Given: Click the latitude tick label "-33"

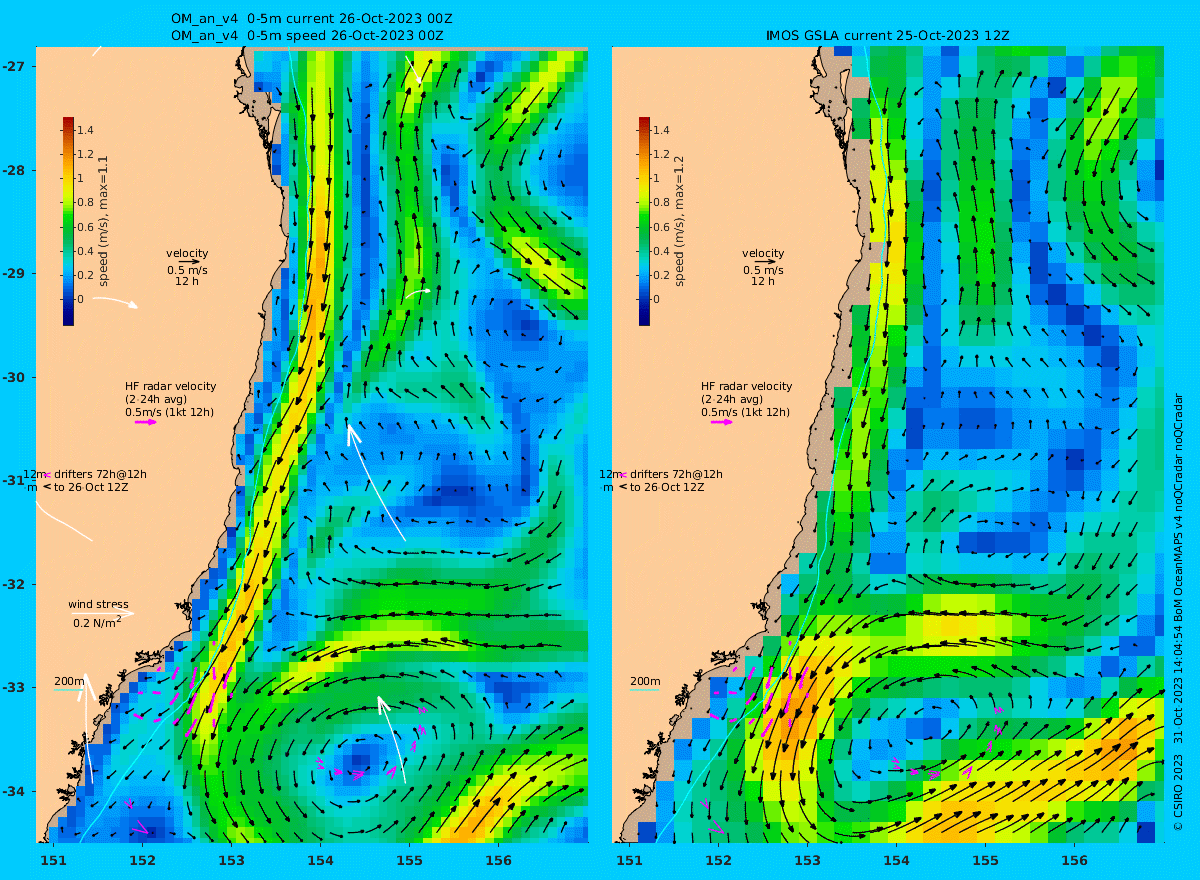Looking at the screenshot, I should click(15, 687).
